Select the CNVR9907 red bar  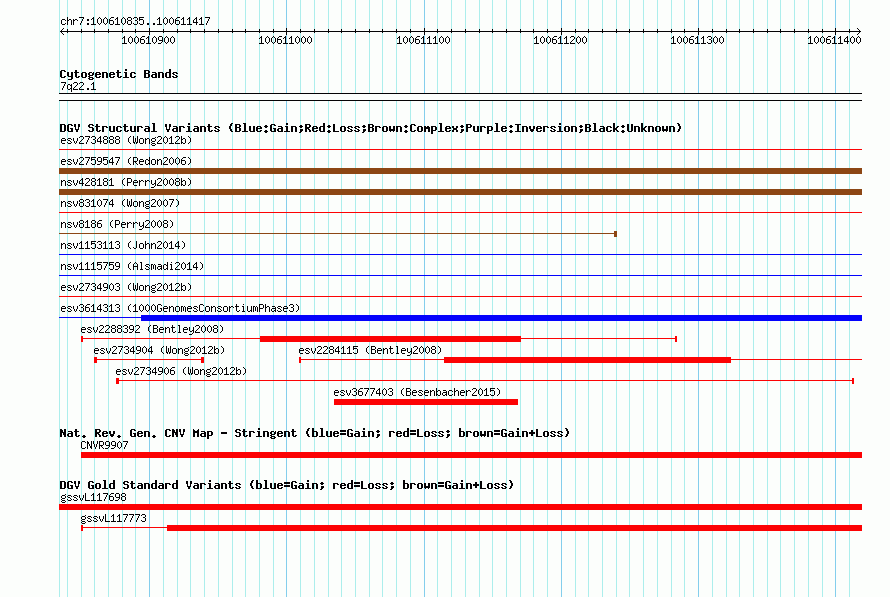(x=471, y=455)
